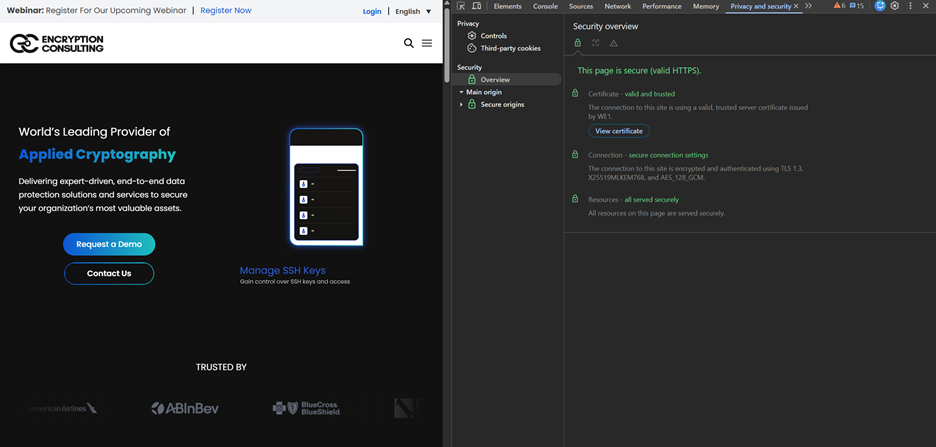
Task: Open the English language dropdown
Action: (413, 11)
